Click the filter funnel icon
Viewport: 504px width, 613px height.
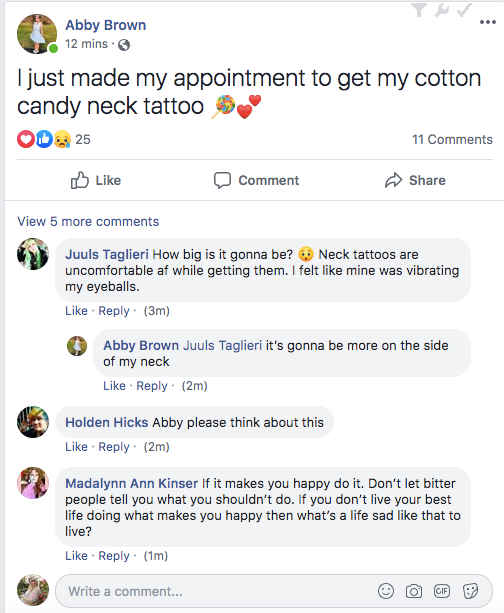click(x=419, y=9)
